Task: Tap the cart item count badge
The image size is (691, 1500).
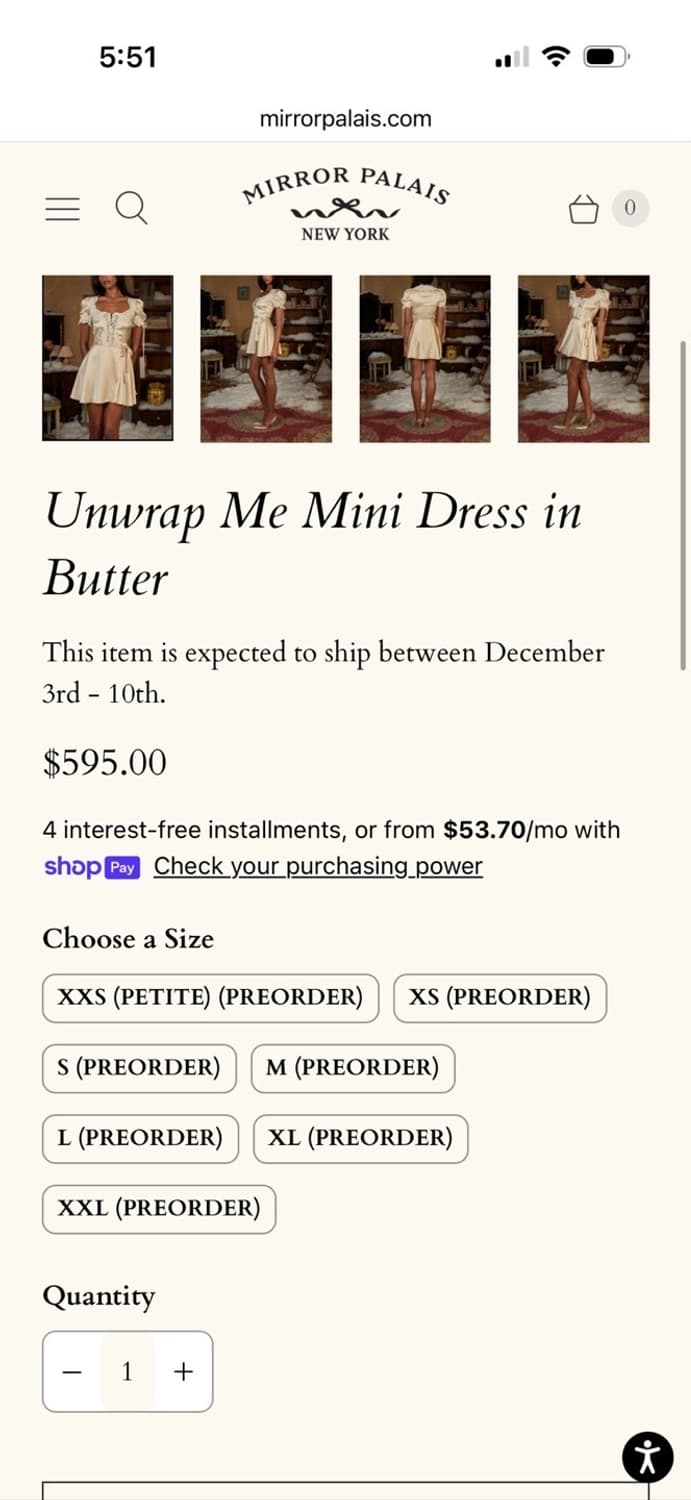Action: click(630, 208)
